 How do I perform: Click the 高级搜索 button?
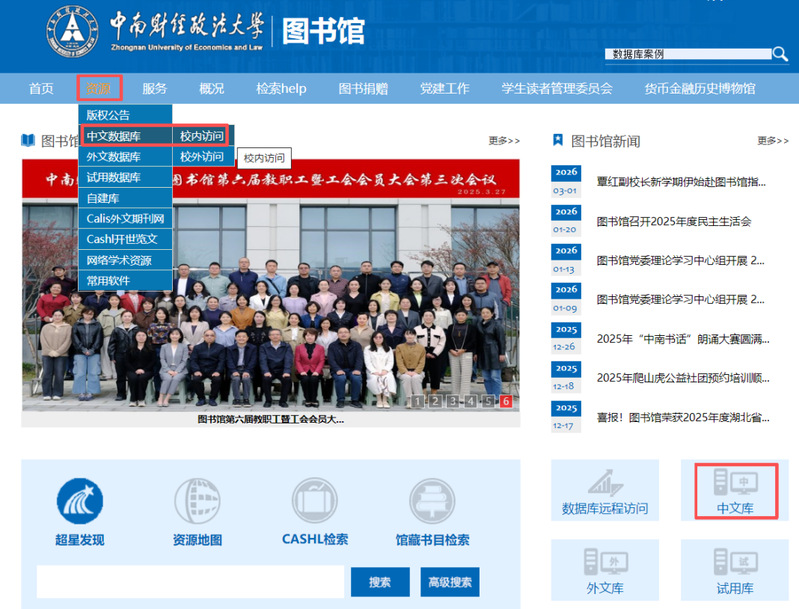pyautogui.click(x=449, y=582)
